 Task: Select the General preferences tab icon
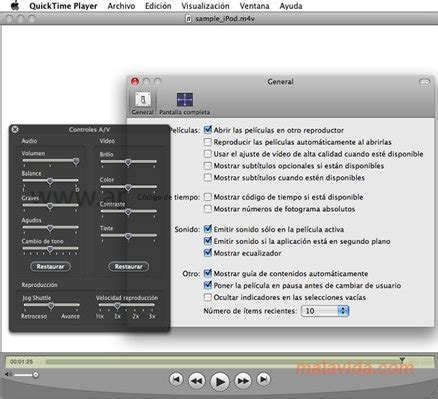coord(143,103)
